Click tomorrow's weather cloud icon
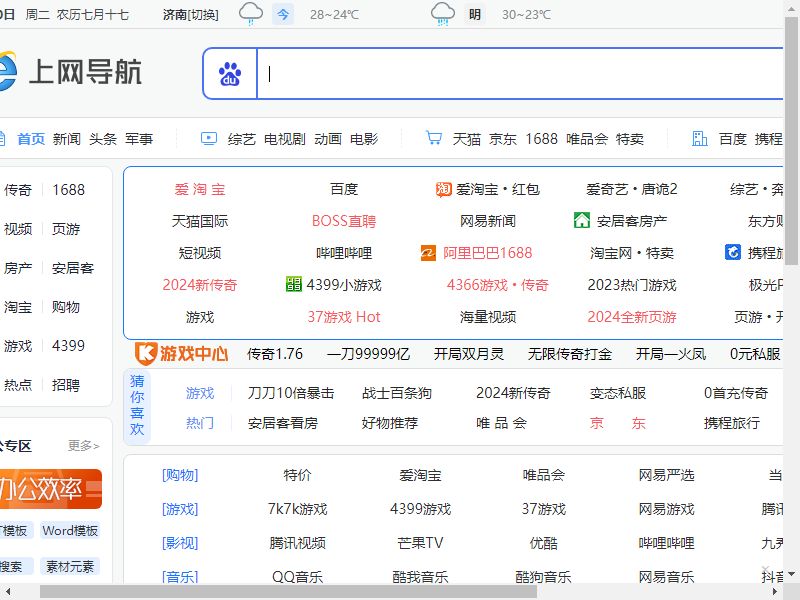The width and height of the screenshot is (800, 600). [442, 13]
